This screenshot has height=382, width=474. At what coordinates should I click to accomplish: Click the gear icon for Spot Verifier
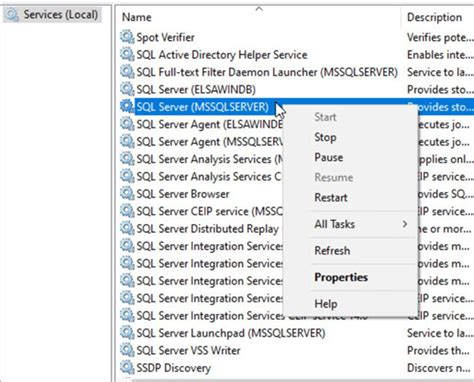127,37
